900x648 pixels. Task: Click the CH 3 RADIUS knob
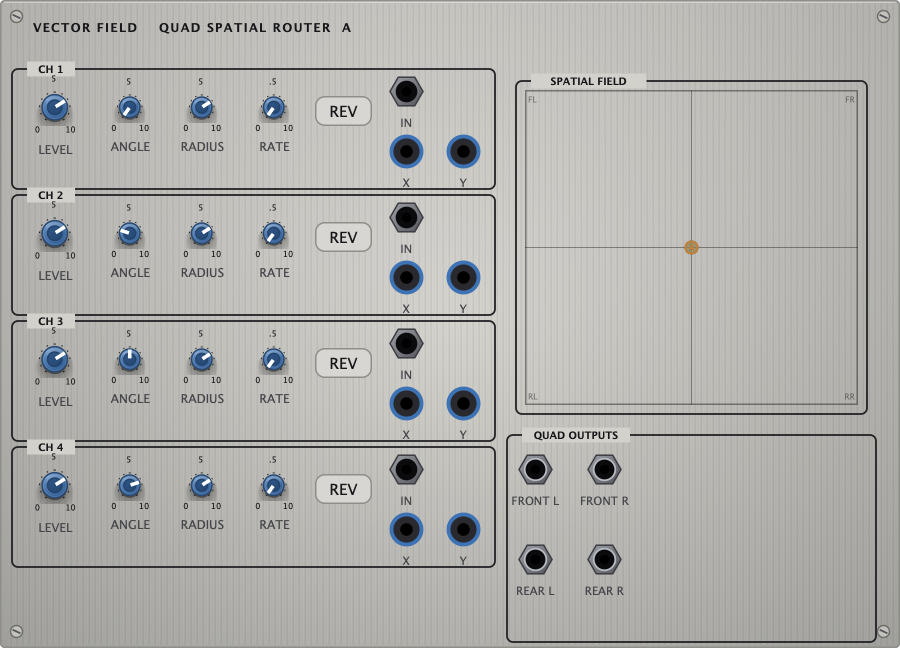(x=202, y=360)
